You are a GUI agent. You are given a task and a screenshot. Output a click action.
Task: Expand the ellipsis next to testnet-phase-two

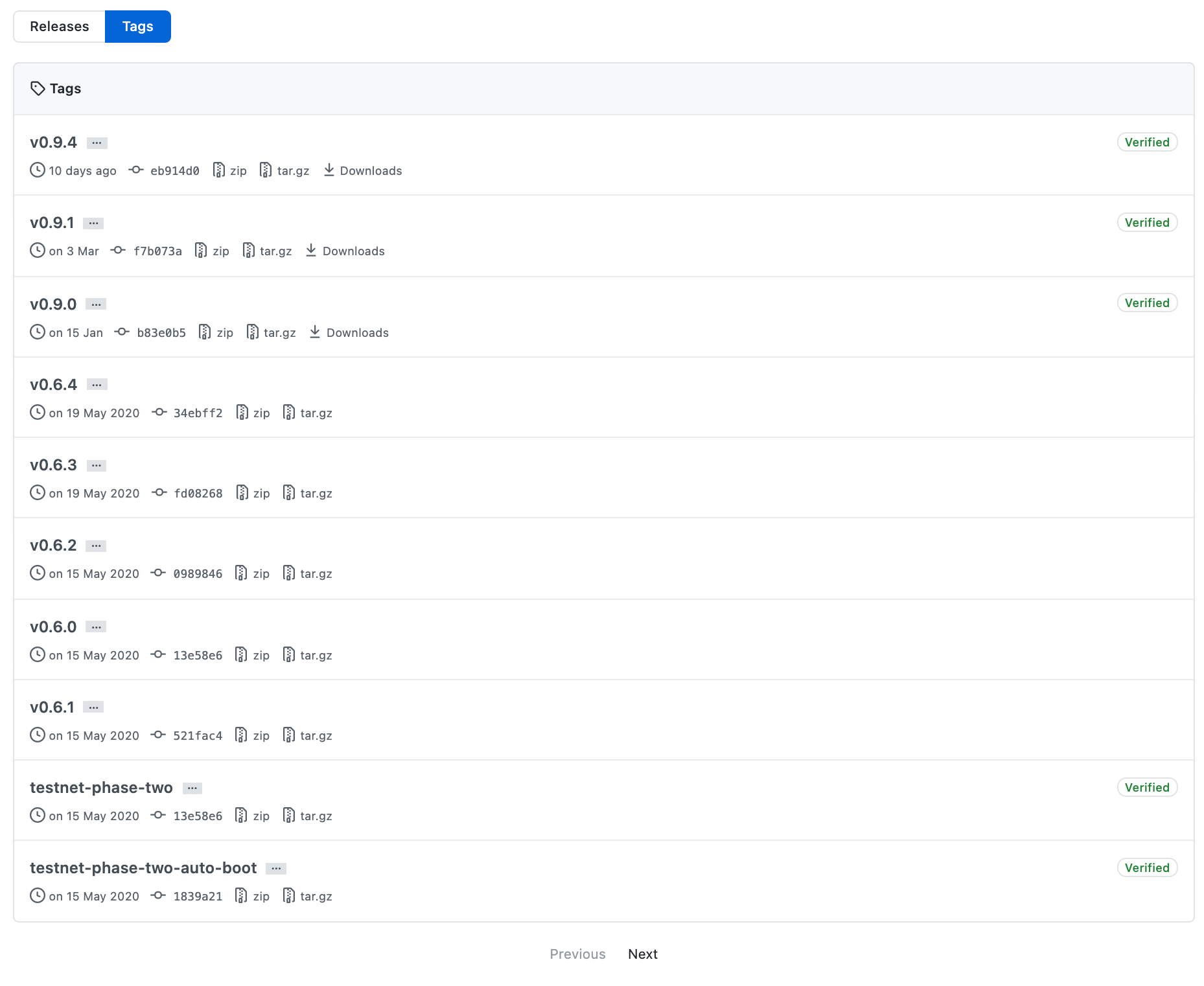pyautogui.click(x=192, y=788)
